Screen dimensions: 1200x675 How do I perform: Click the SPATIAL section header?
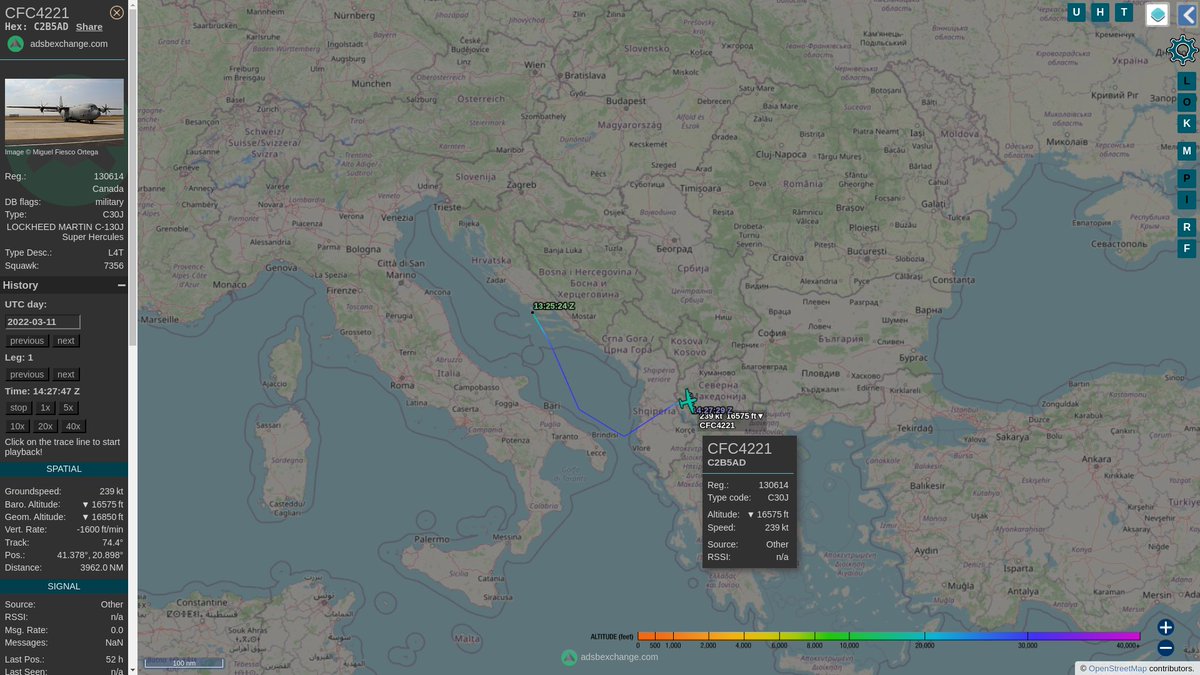(64, 469)
